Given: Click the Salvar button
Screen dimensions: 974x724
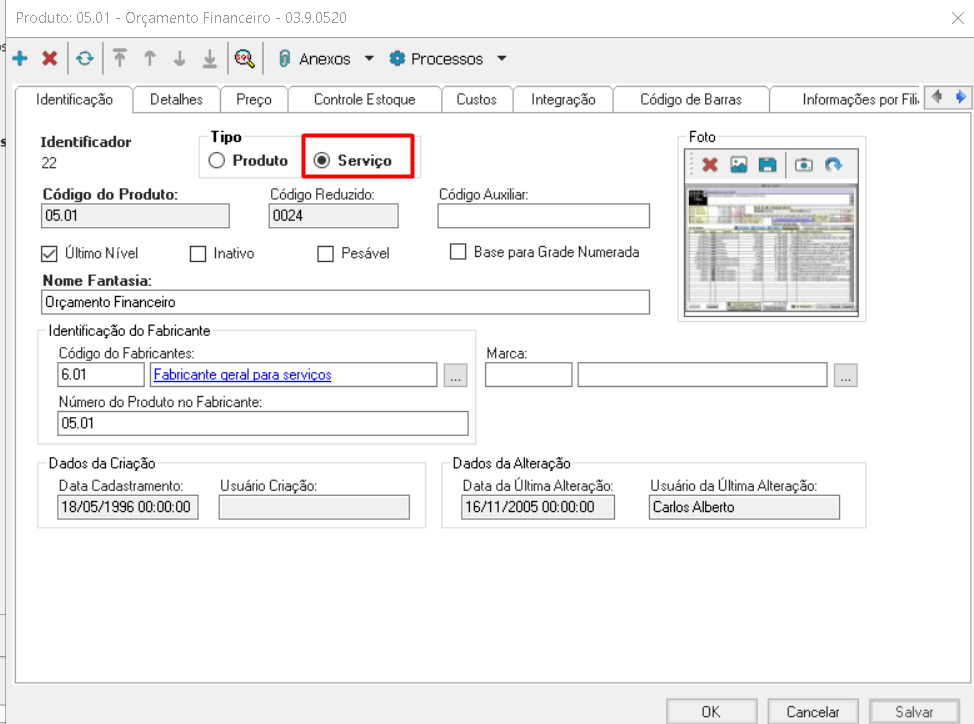Looking at the screenshot, I should (914, 712).
